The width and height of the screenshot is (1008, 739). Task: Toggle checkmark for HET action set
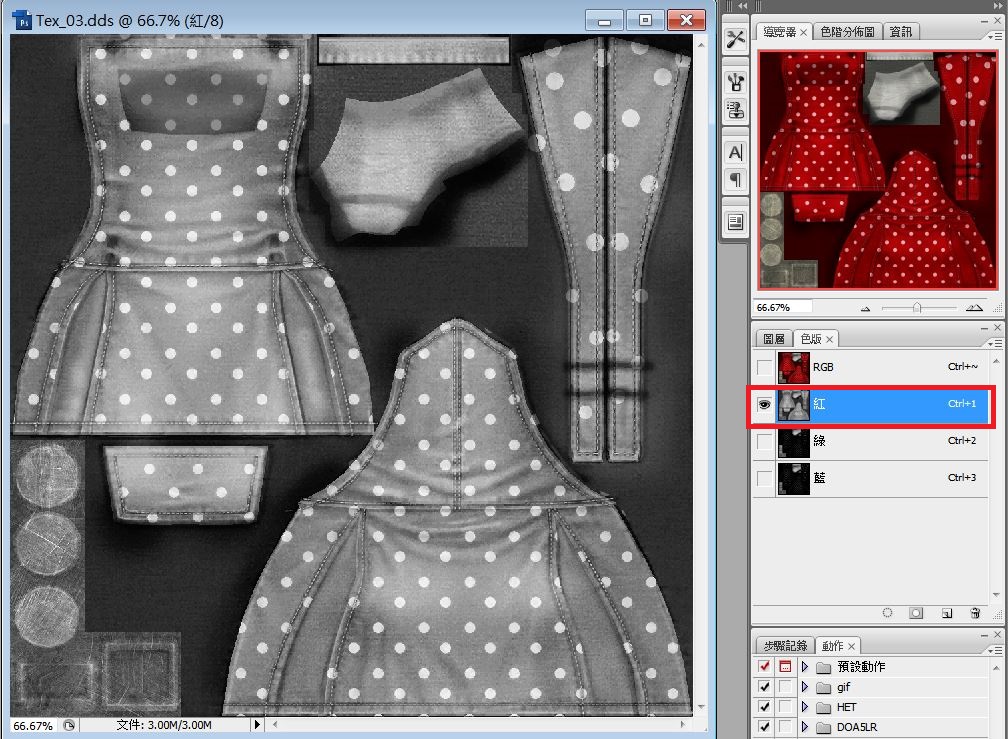click(x=764, y=707)
